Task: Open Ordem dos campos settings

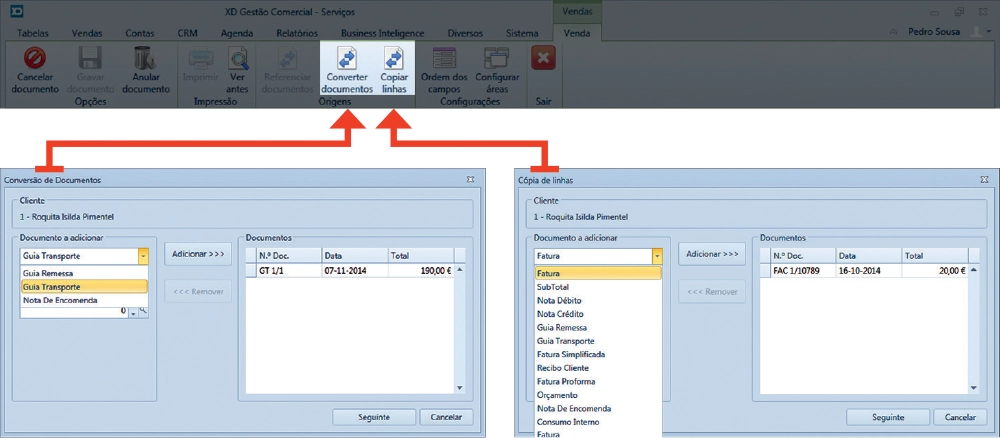Action: tap(444, 59)
